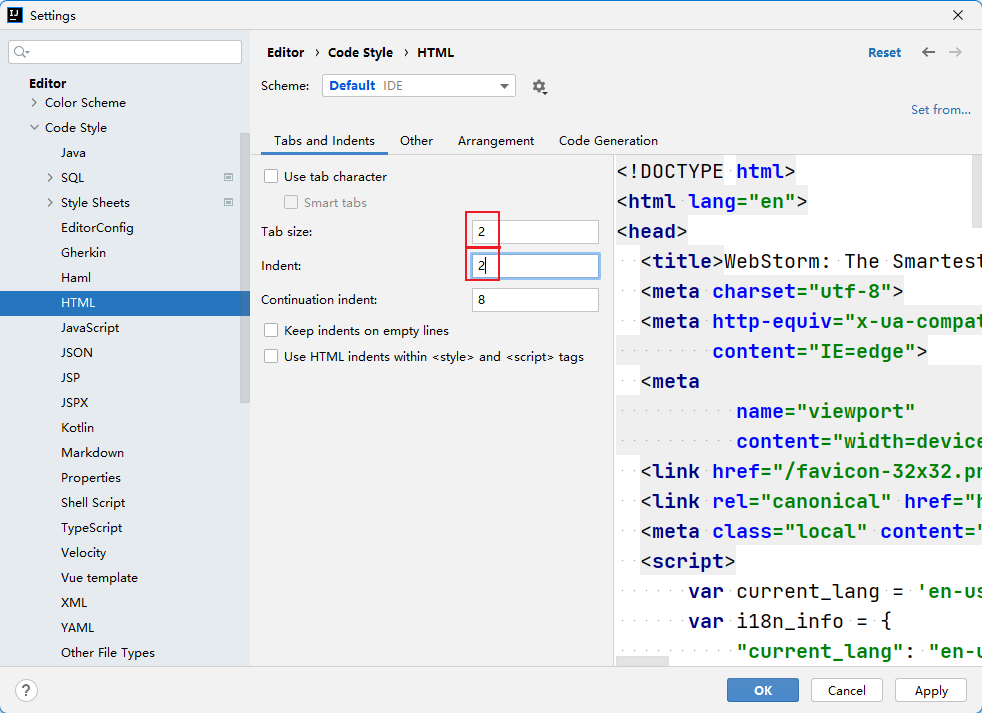
Task: Click the forward navigation arrow
Action: pyautogui.click(x=955, y=52)
